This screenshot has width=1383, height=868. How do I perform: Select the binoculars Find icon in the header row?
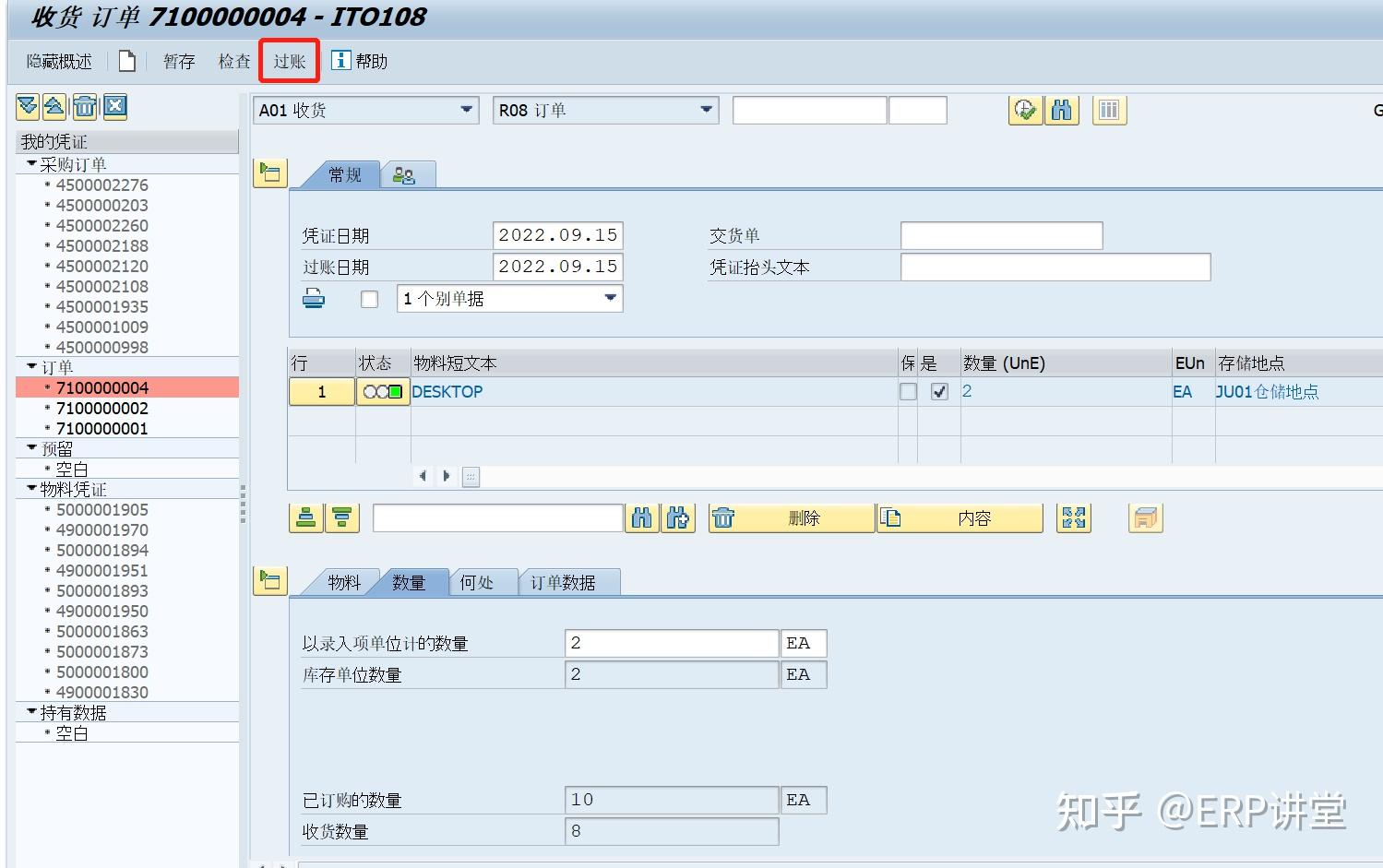pos(1061,110)
